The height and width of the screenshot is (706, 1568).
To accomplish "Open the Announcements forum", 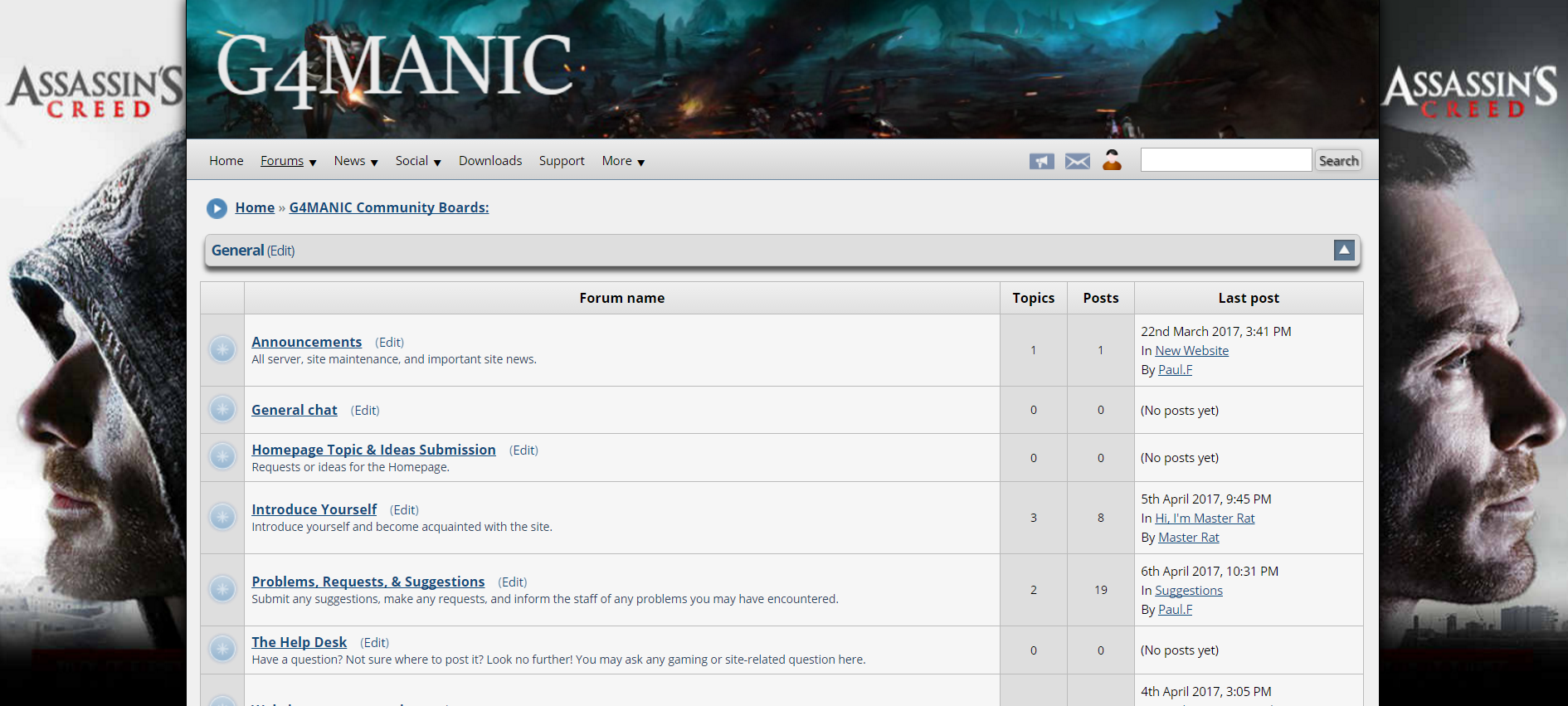I will click(307, 342).
